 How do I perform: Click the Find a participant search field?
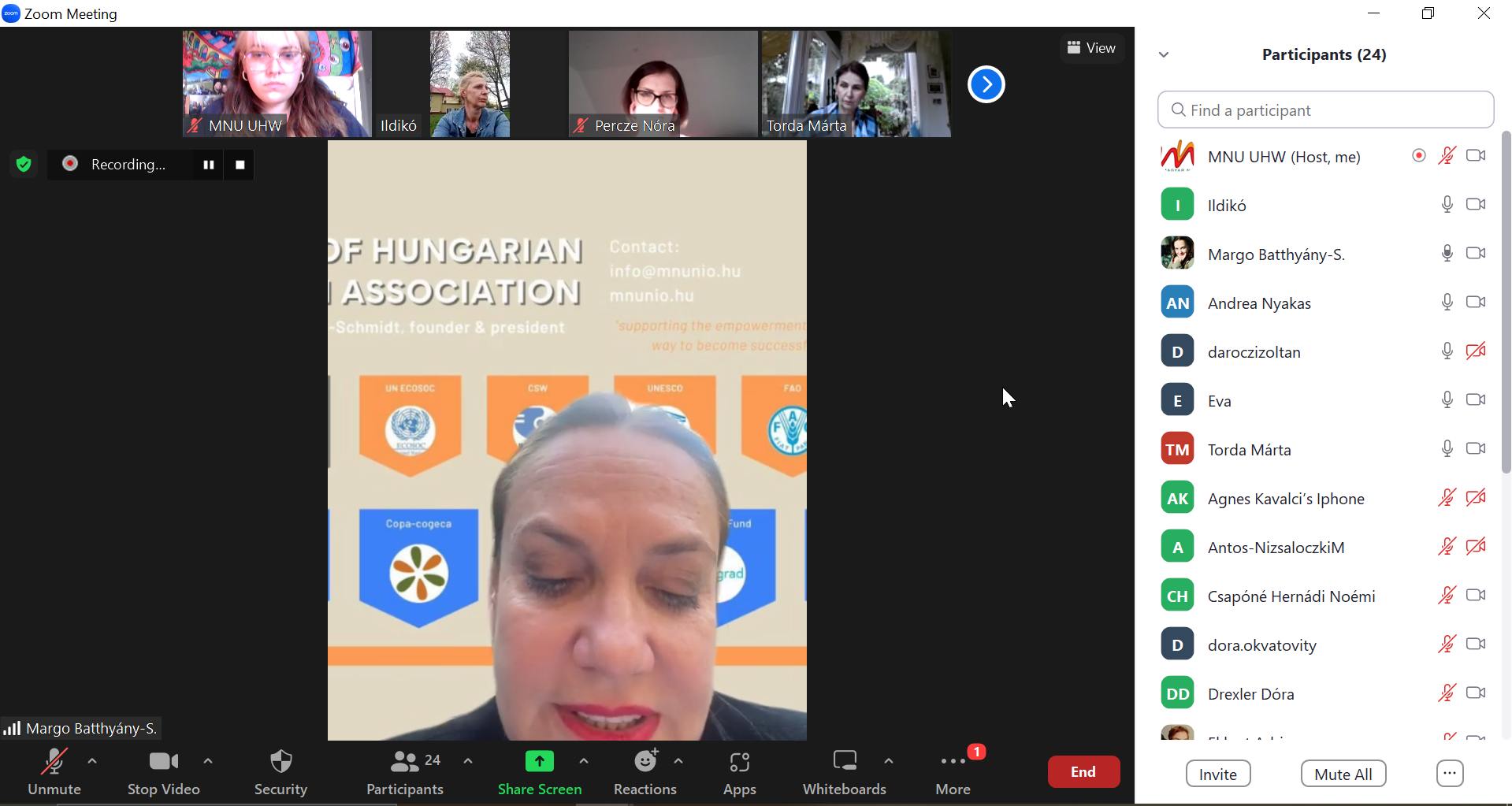pyautogui.click(x=1326, y=110)
